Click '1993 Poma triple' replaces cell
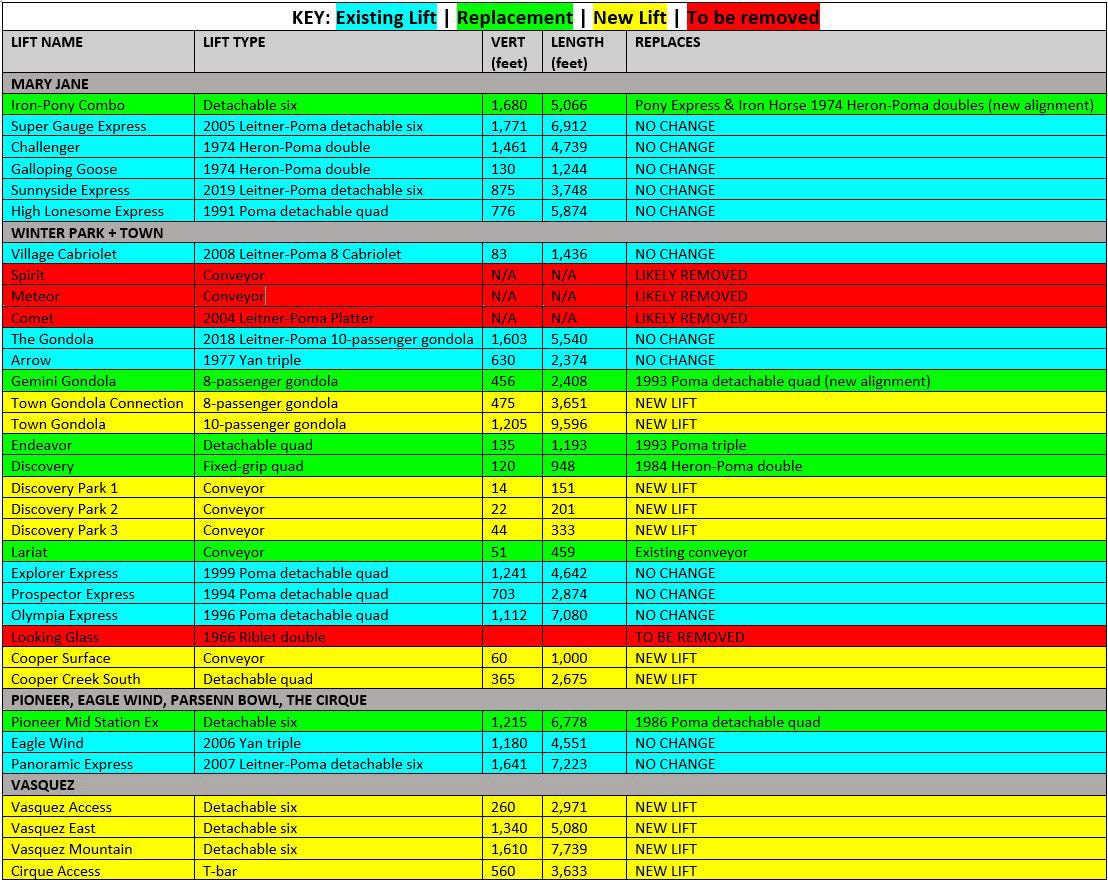 pos(866,445)
